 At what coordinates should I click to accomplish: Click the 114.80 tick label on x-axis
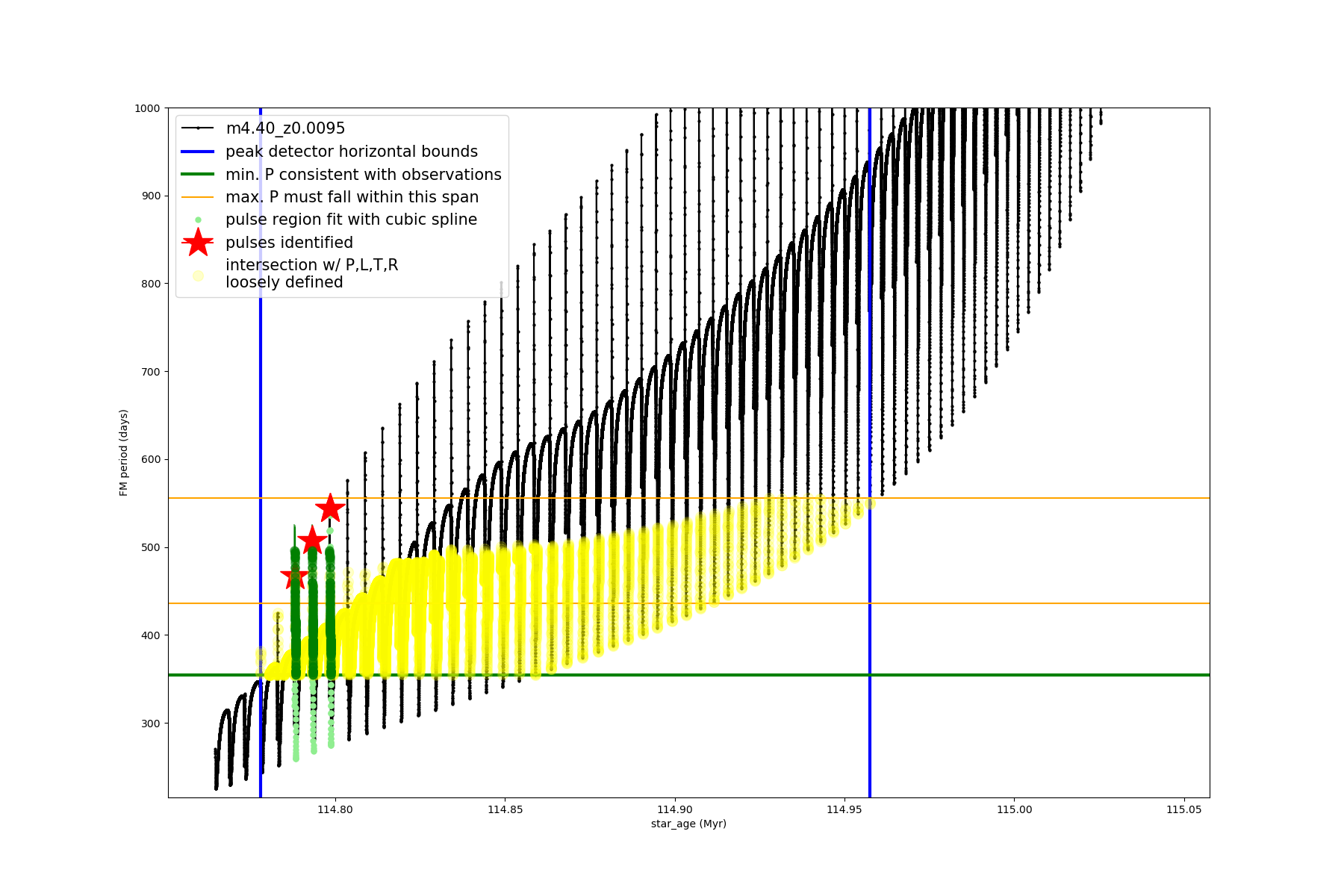(335, 809)
